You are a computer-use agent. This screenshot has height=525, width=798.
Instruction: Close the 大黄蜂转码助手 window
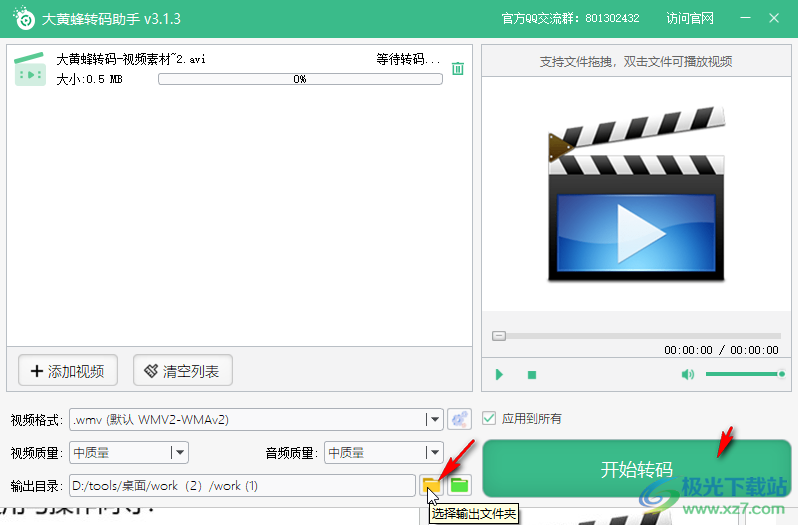tap(774, 18)
